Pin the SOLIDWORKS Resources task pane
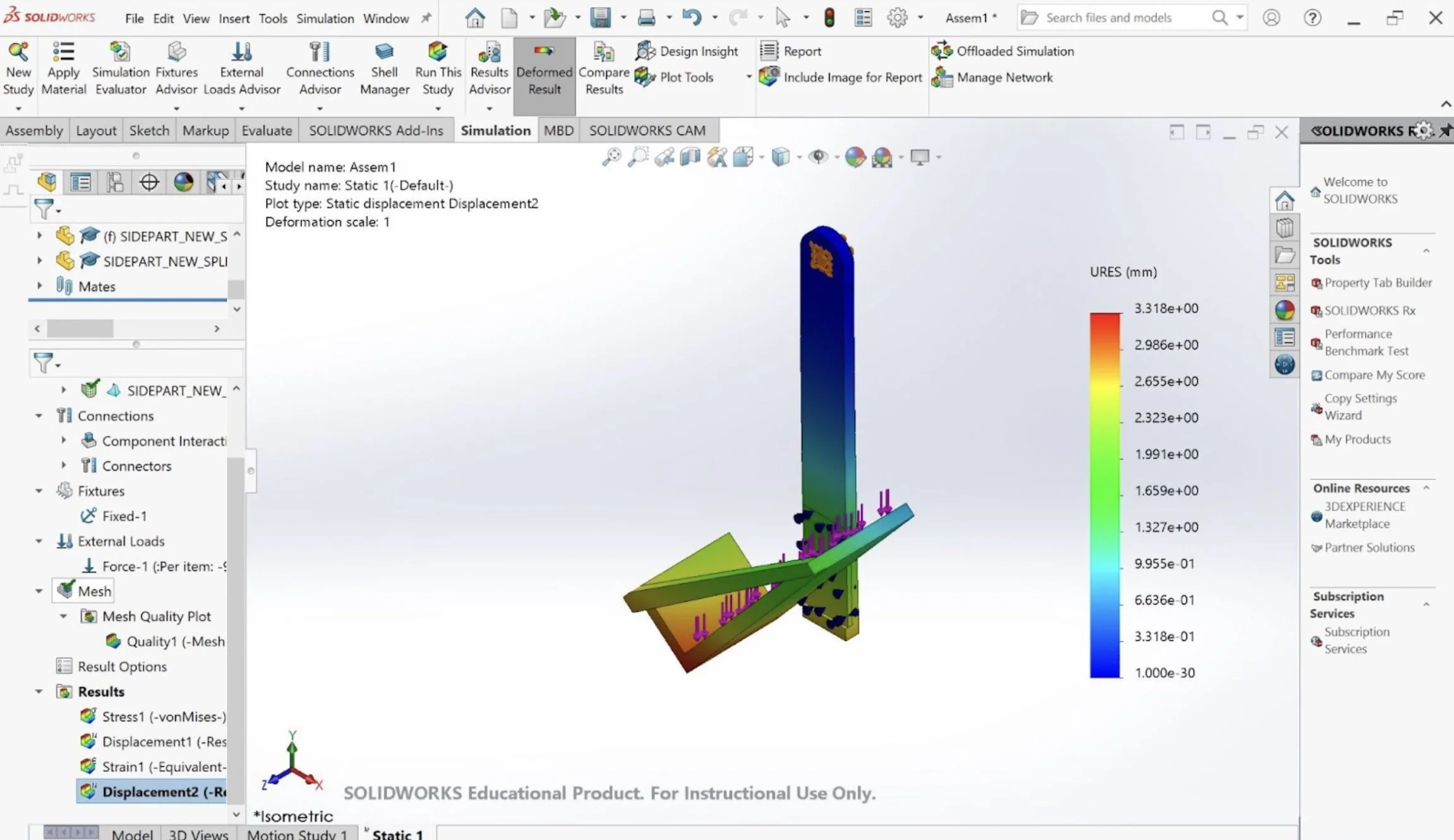Screen dimensions: 1454x840 1445,131
